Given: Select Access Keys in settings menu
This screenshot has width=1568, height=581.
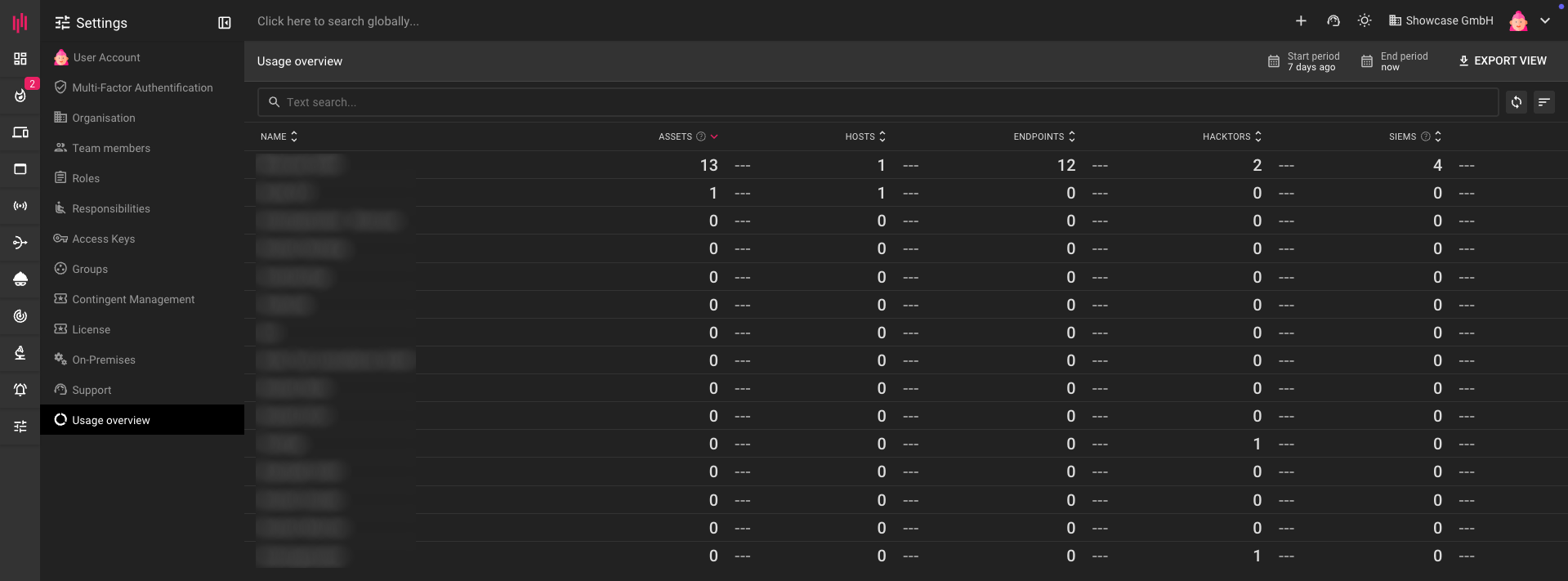Looking at the screenshot, I should point(103,239).
